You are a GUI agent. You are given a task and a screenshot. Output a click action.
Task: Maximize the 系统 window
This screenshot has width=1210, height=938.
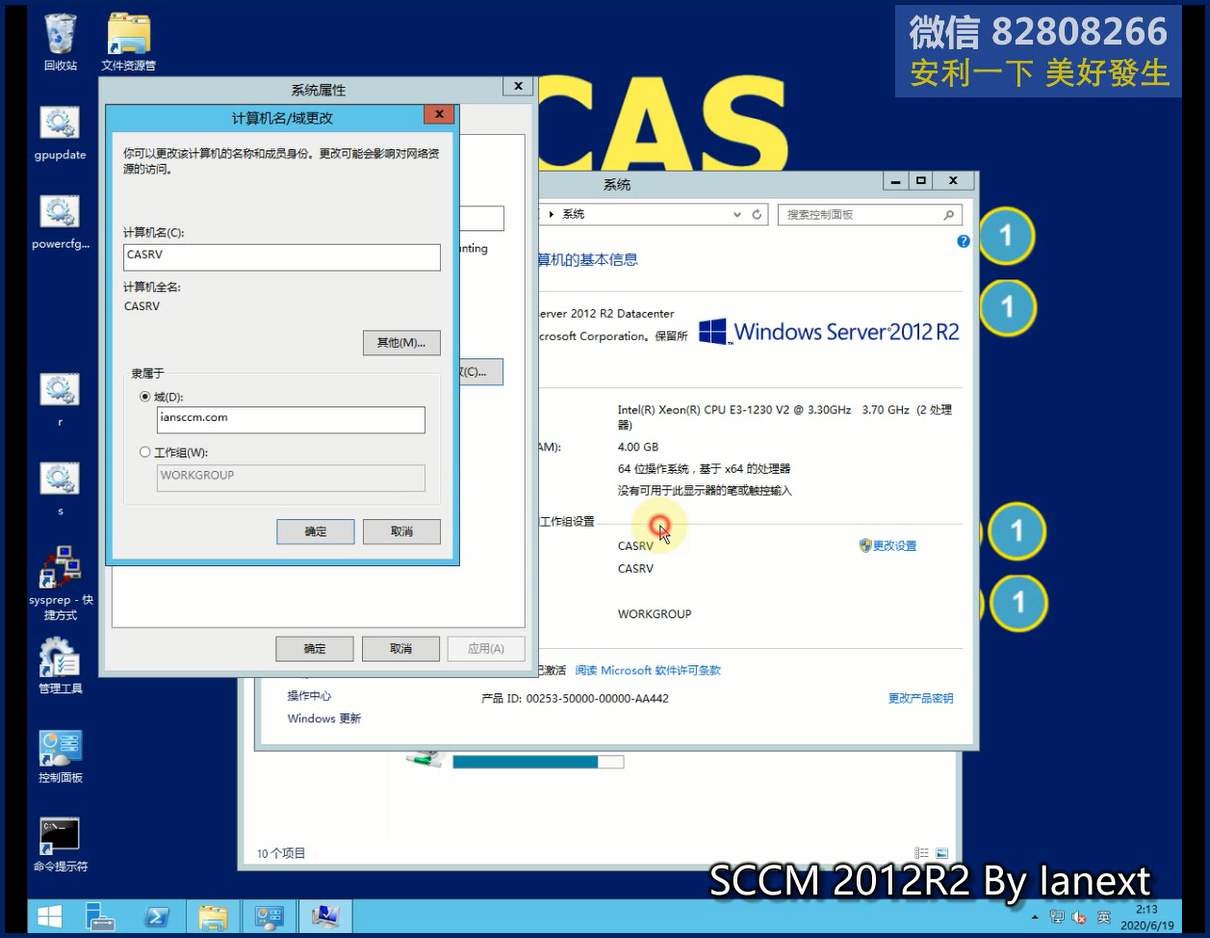coord(921,181)
